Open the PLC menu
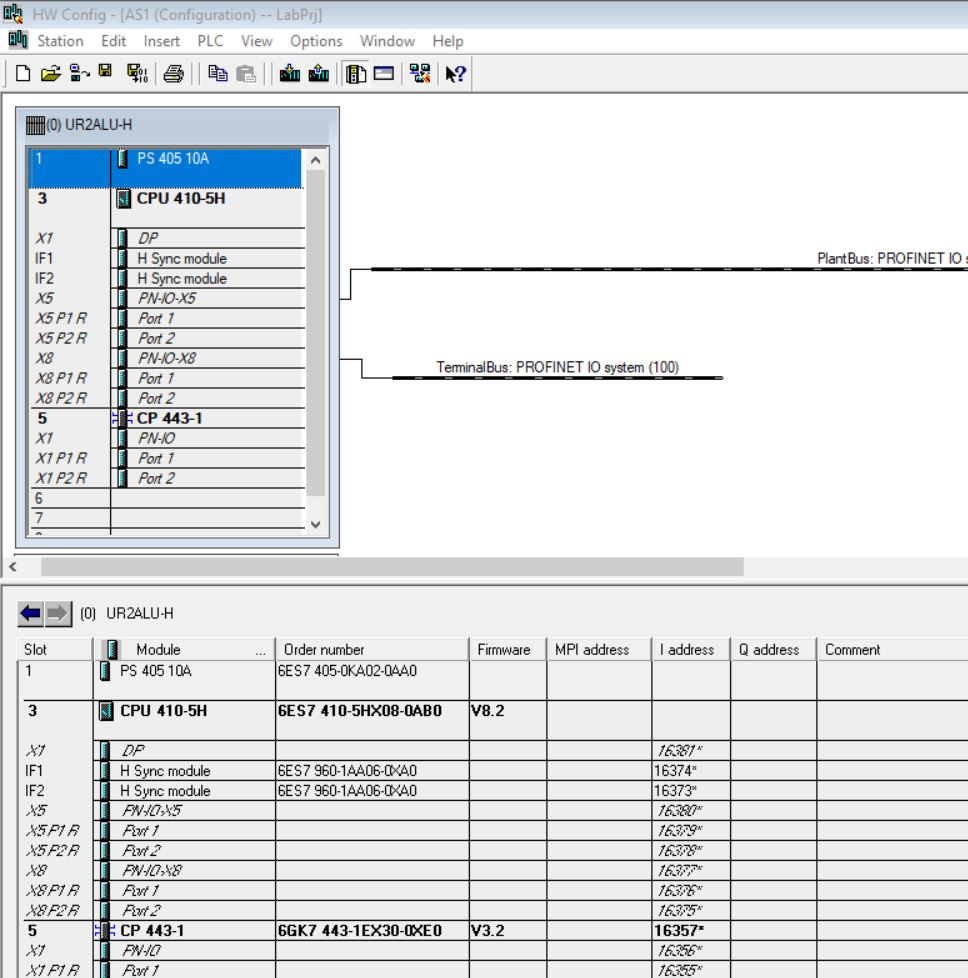 [x=210, y=41]
